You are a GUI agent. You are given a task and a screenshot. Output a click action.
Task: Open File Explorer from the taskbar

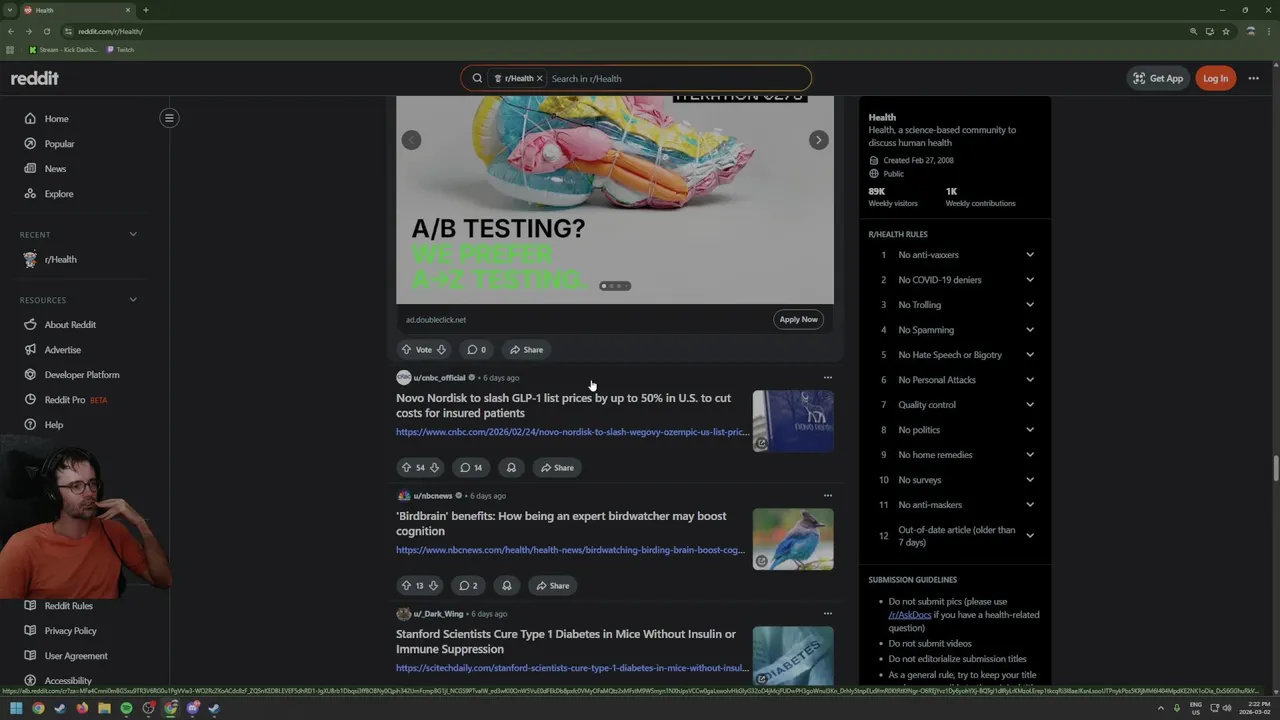(104, 708)
